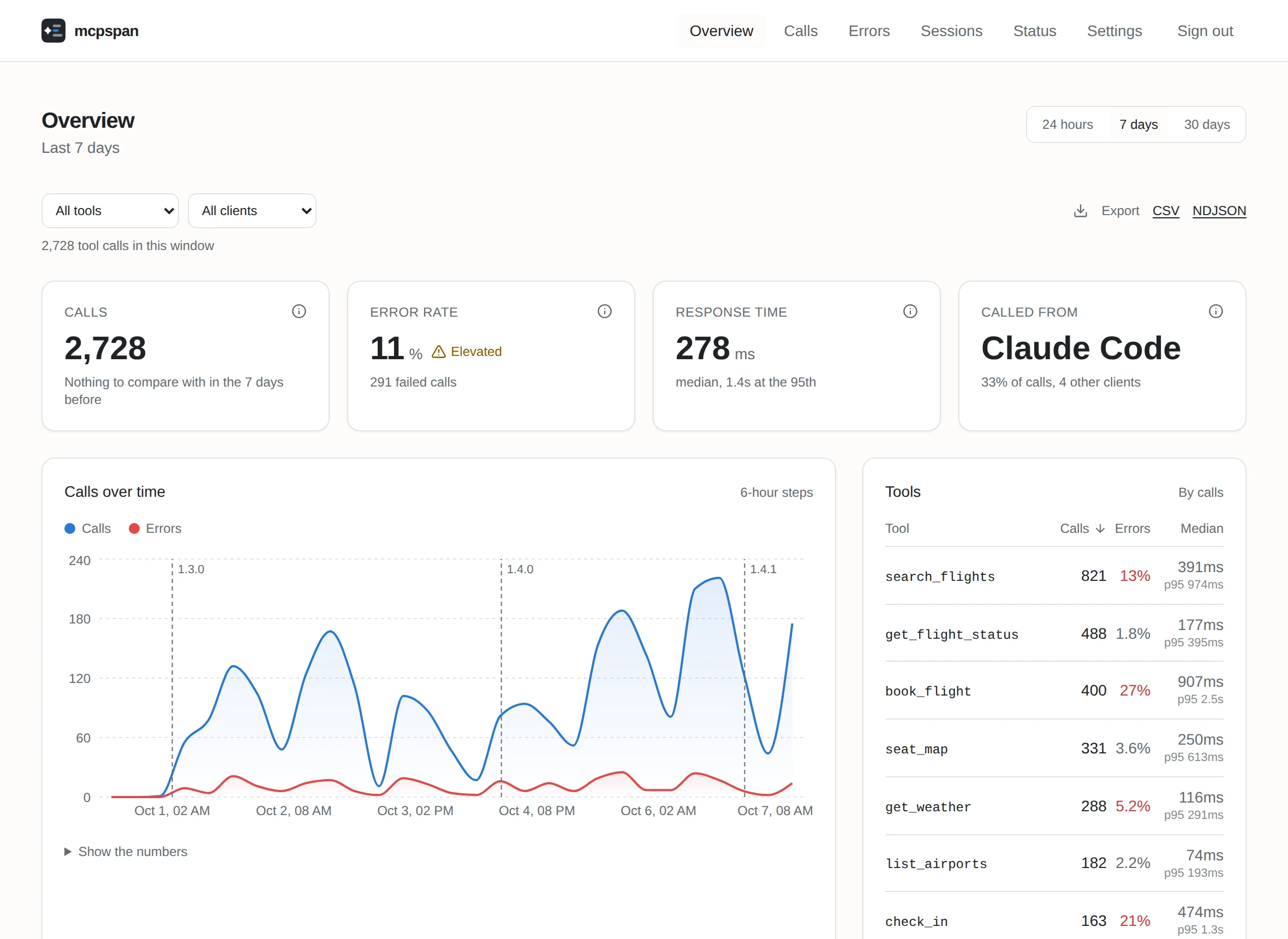Open info icon on the Response Time card
The image size is (1288, 939).
point(910,311)
